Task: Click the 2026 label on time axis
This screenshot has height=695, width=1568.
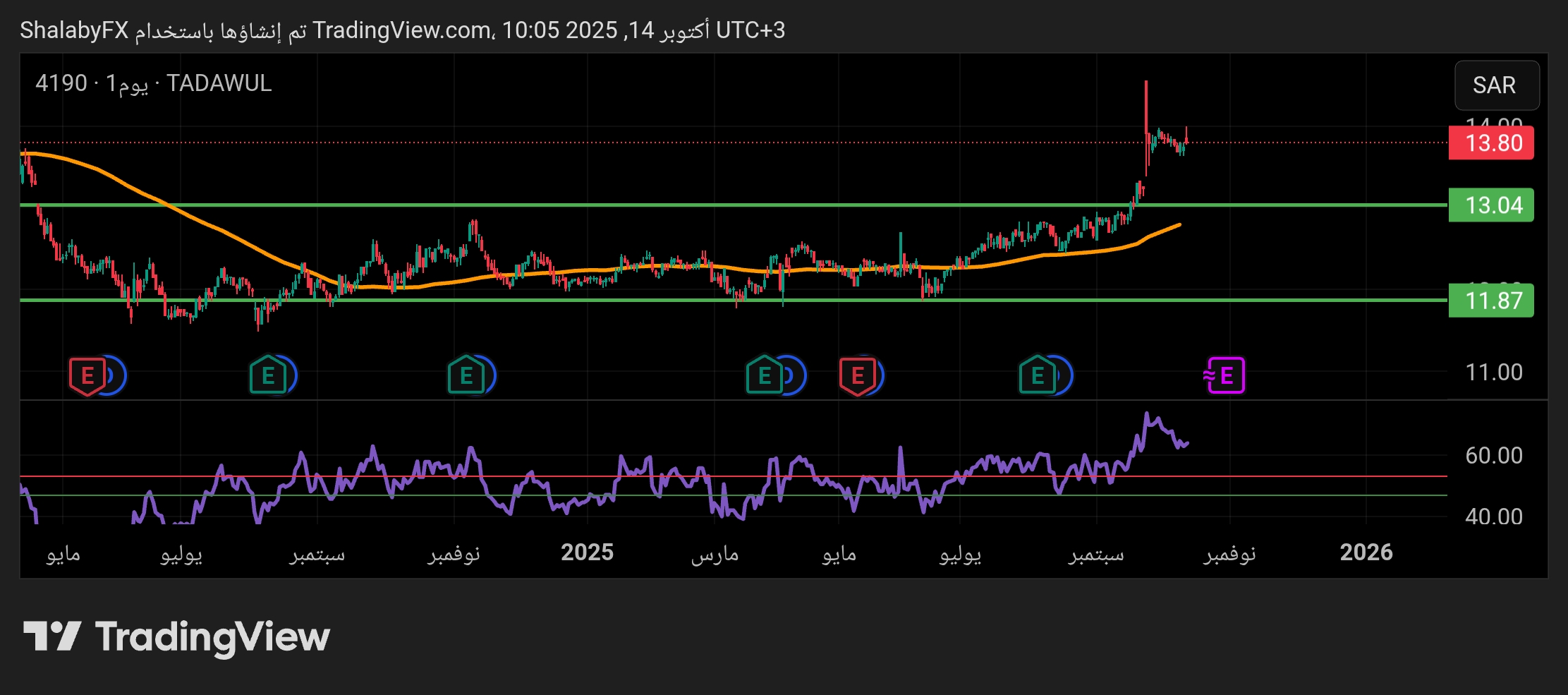Action: (x=1366, y=552)
